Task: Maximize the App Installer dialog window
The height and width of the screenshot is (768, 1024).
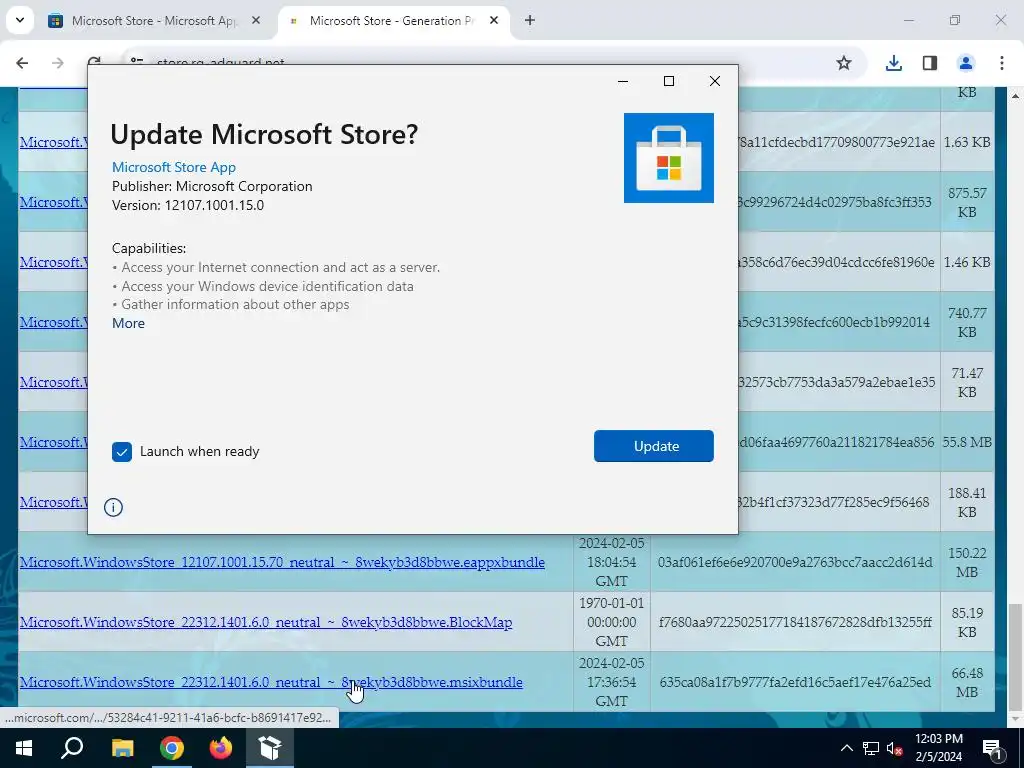Action: tap(669, 81)
